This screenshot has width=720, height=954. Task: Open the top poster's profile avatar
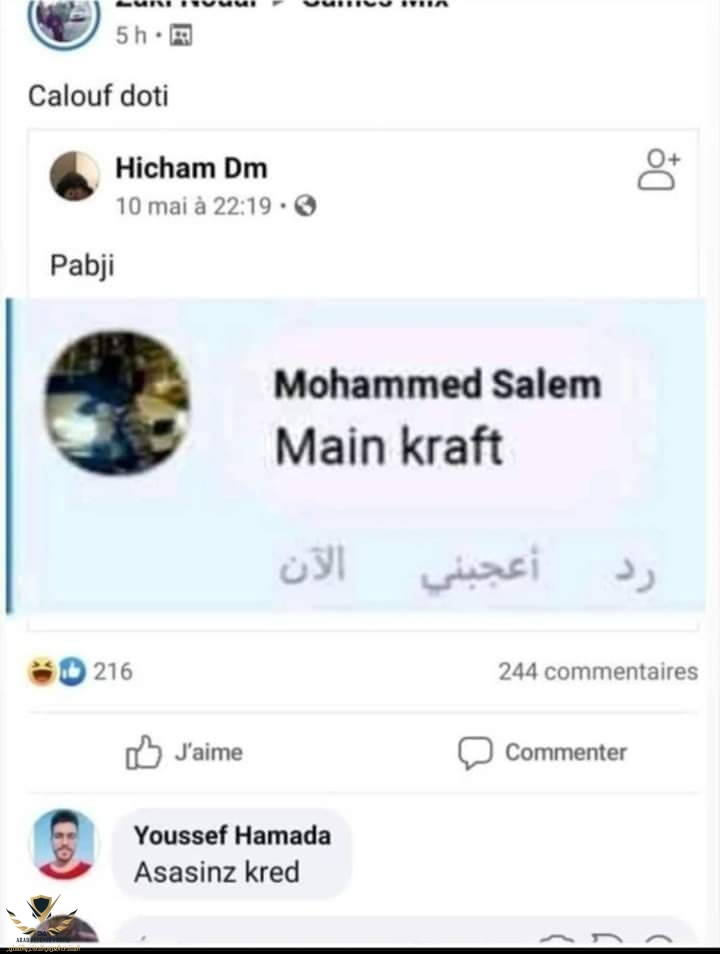click(x=64, y=21)
